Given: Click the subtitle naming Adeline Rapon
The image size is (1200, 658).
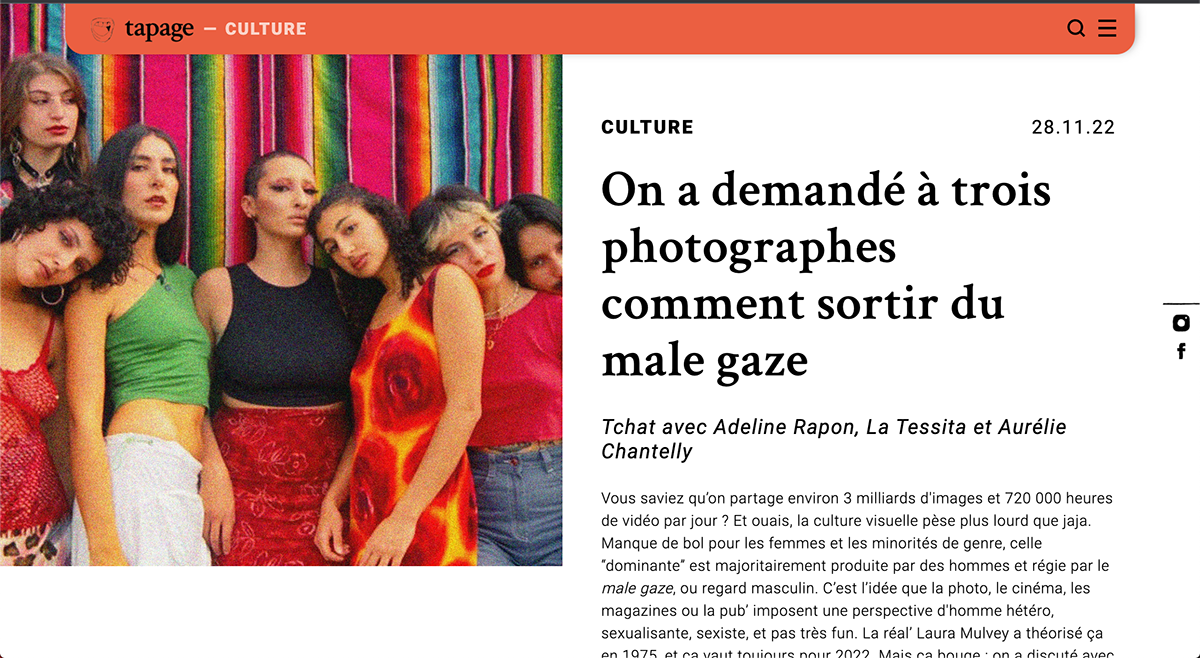Looking at the screenshot, I should [x=834, y=439].
